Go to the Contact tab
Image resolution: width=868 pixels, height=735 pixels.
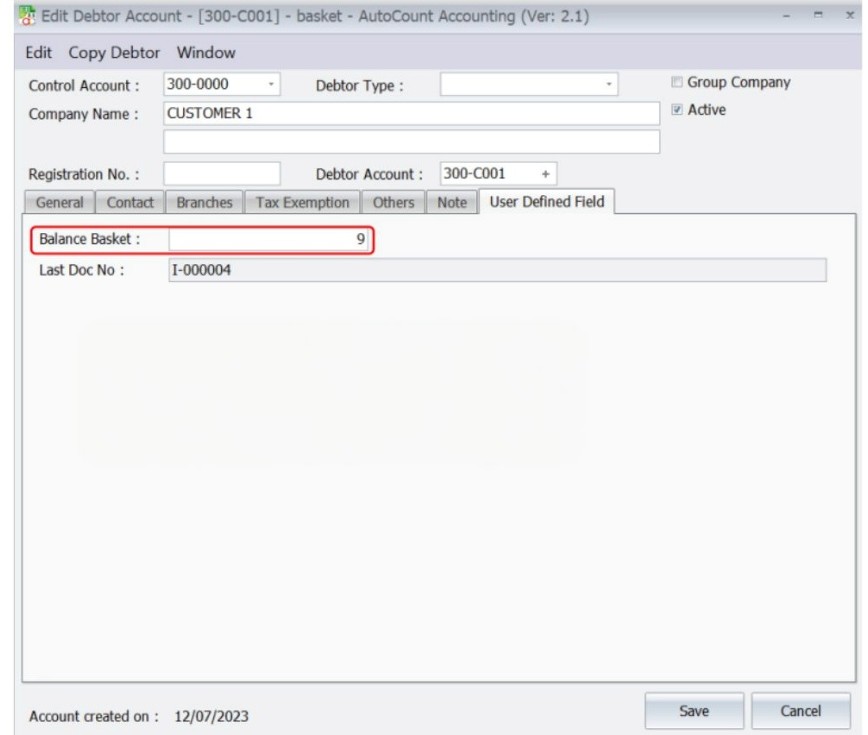(130, 202)
